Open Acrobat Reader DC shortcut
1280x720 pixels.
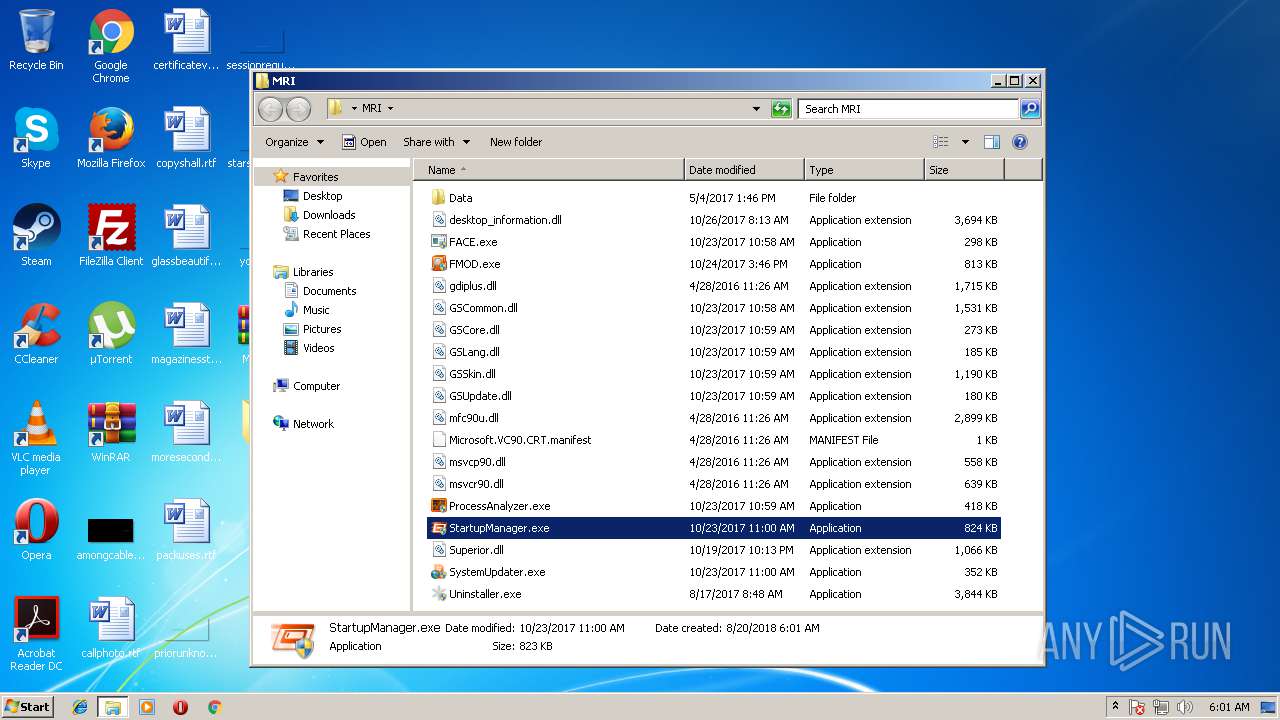pyautogui.click(x=36, y=634)
